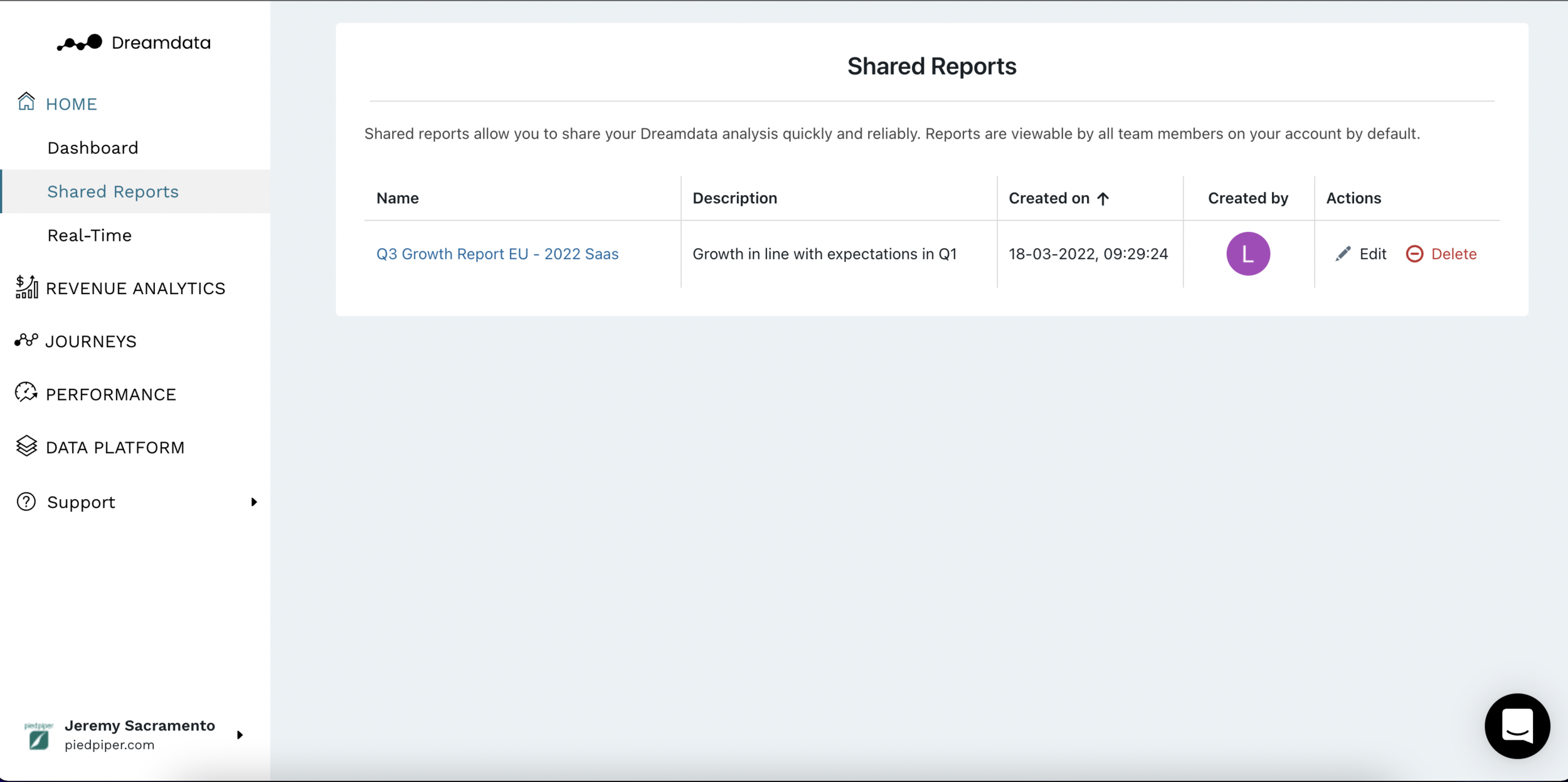Click the Home house icon
This screenshot has width=1568, height=782.
(26, 102)
